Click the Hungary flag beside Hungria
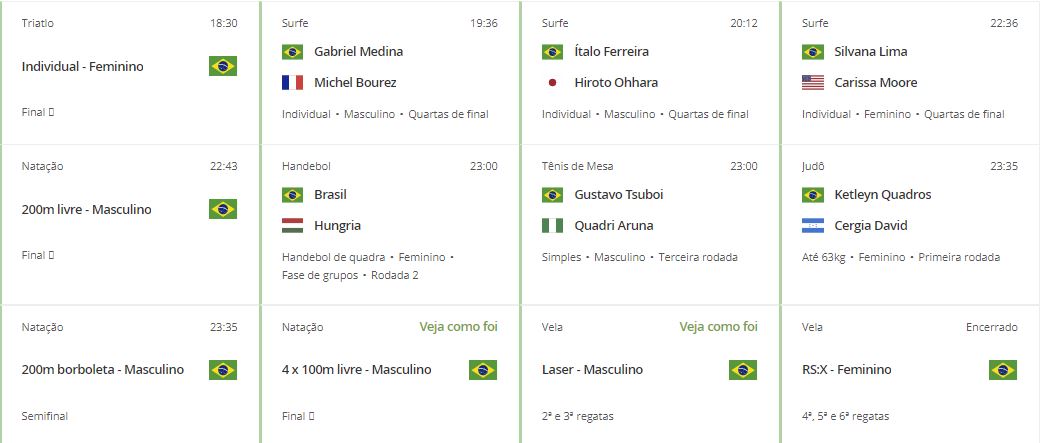This screenshot has width=1046, height=443. point(292,226)
